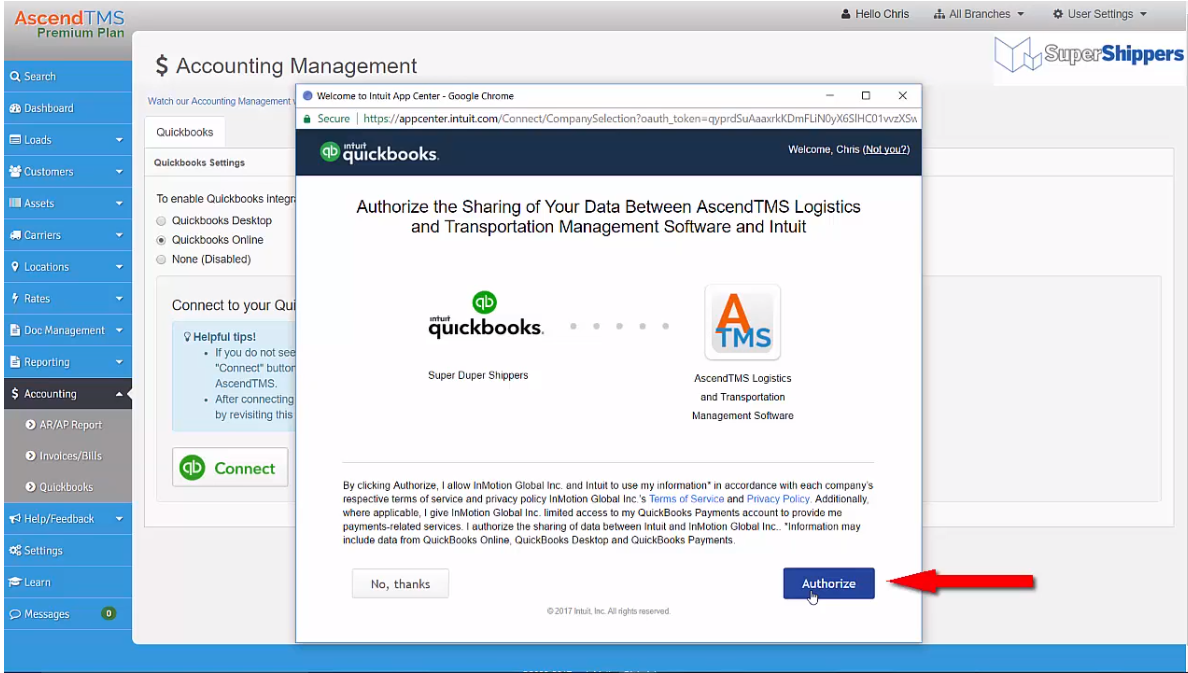Click the Messages speech bubble icon
Image resolution: width=1188 pixels, height=673 pixels.
point(15,614)
